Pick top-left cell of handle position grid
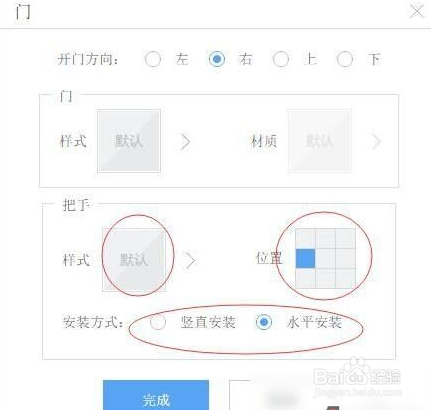This screenshot has height=410, width=431. point(305,238)
